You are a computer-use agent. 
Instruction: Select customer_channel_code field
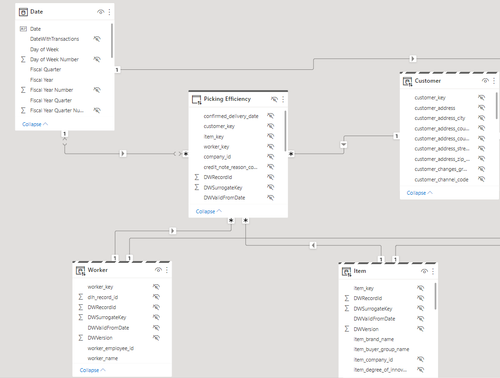click(441, 180)
